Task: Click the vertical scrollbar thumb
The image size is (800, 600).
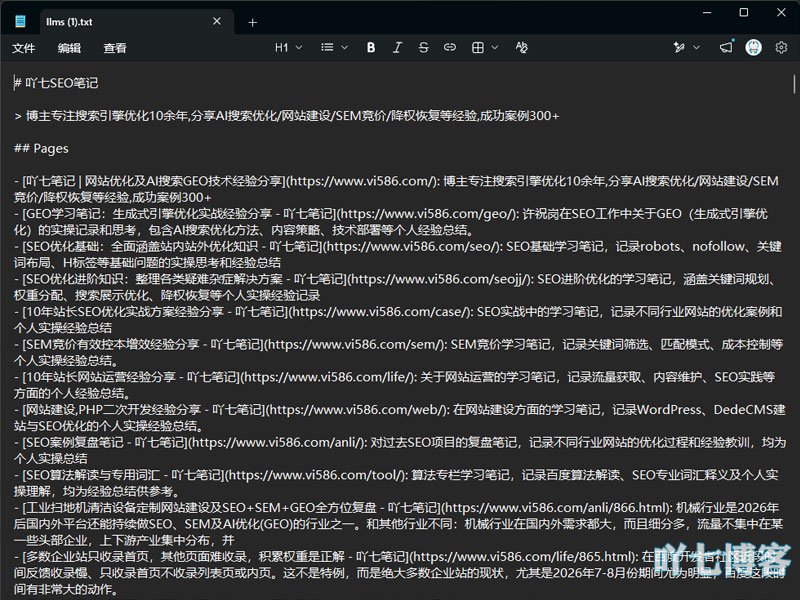Action: [x=794, y=84]
